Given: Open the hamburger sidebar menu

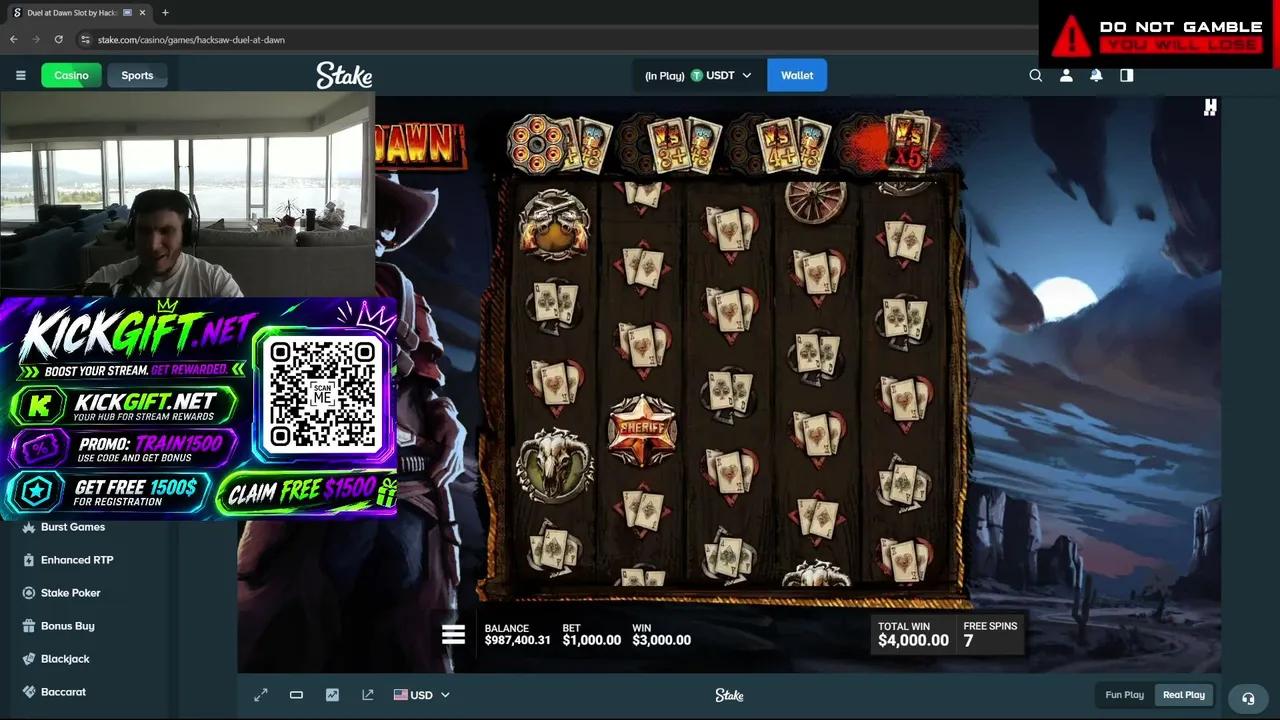Looking at the screenshot, I should (20, 75).
